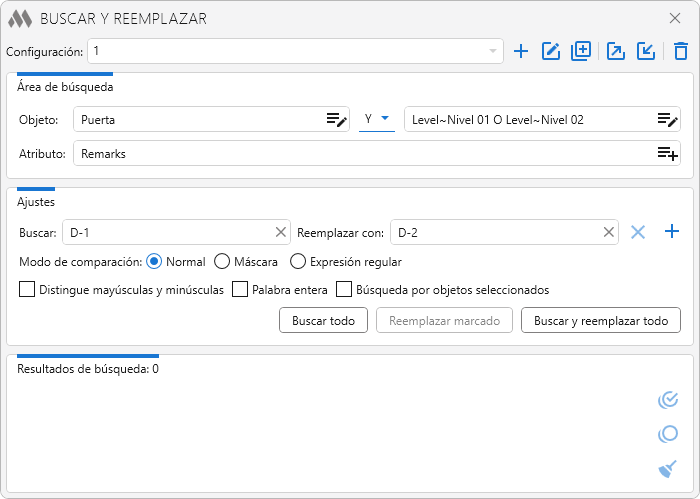This screenshot has height=499, width=700.
Task: Click the add new configuration plus icon
Action: [521, 52]
